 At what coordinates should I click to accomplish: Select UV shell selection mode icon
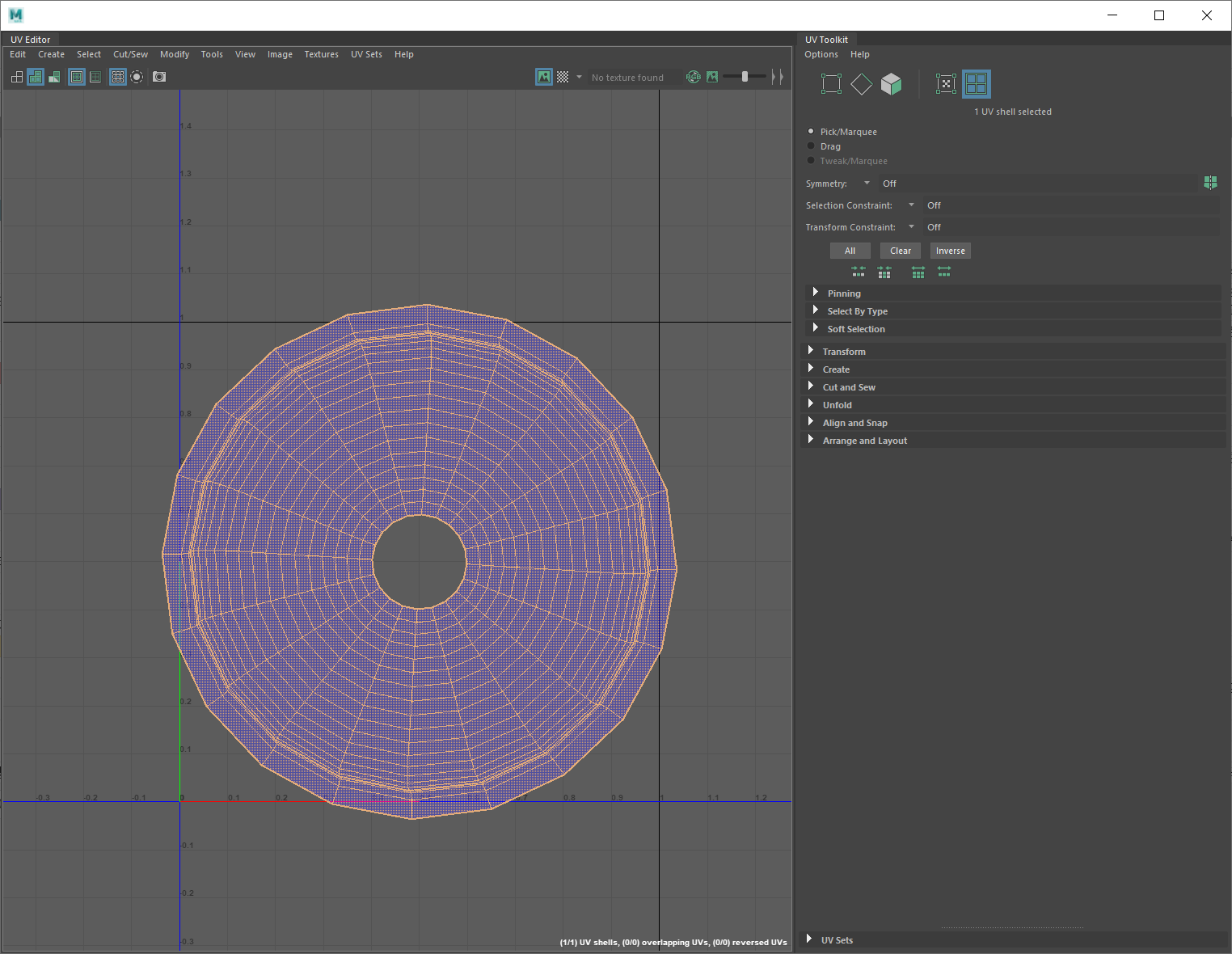click(976, 84)
